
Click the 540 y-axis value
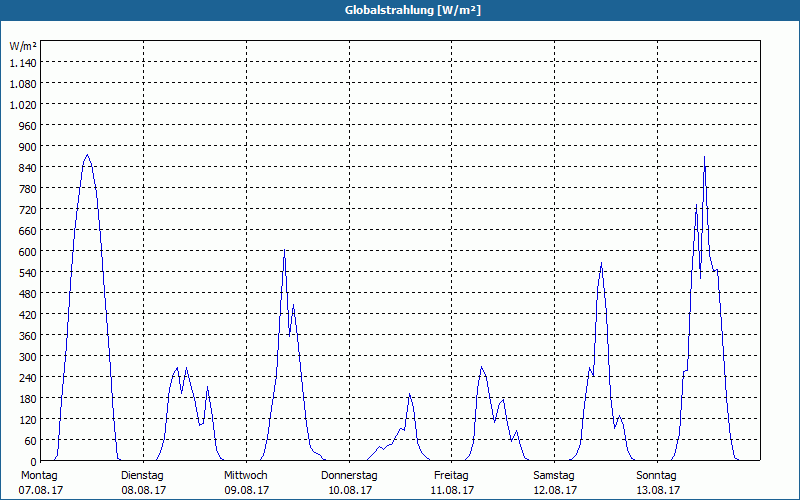click(28, 272)
